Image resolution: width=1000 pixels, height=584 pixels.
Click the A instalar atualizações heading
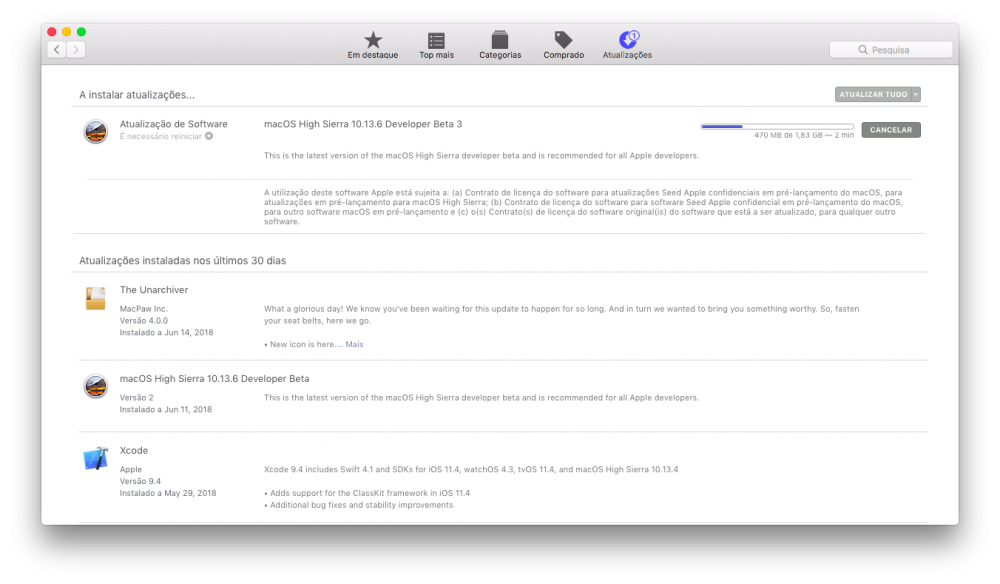(x=136, y=95)
